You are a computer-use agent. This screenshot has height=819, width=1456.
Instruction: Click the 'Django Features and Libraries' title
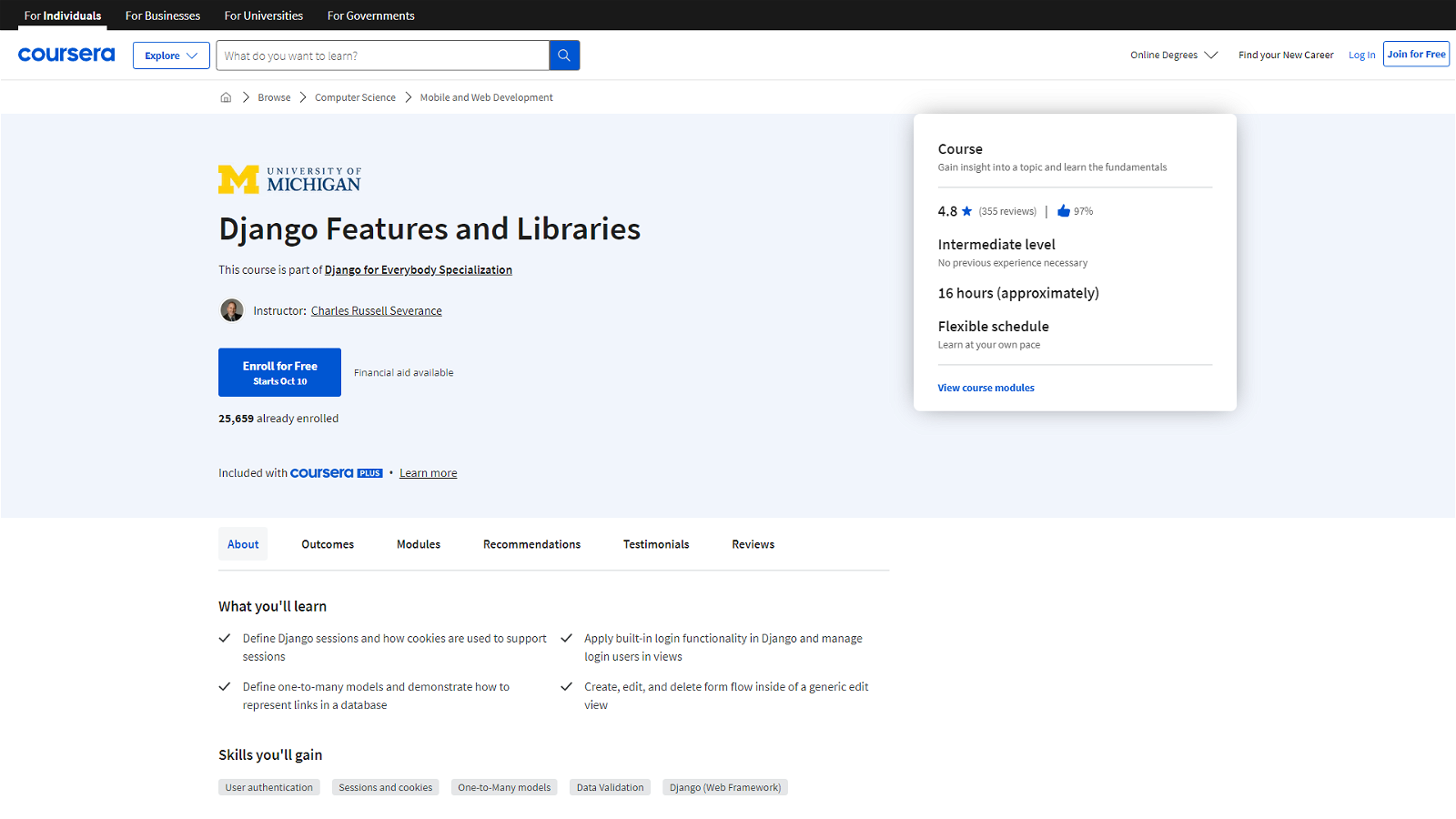point(430,228)
